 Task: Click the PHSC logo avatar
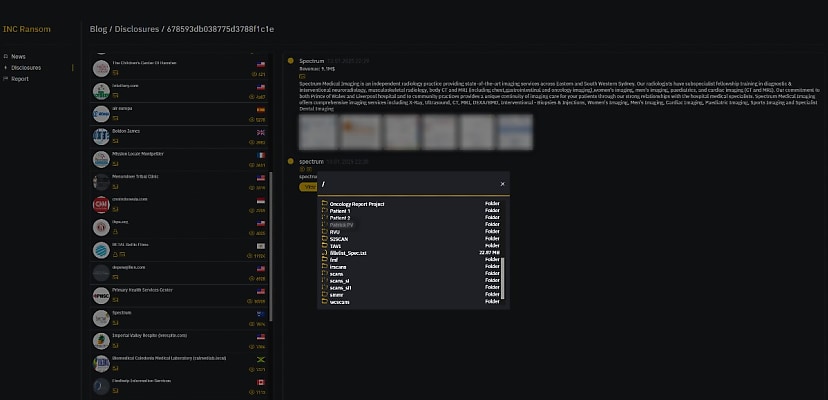coord(101,295)
